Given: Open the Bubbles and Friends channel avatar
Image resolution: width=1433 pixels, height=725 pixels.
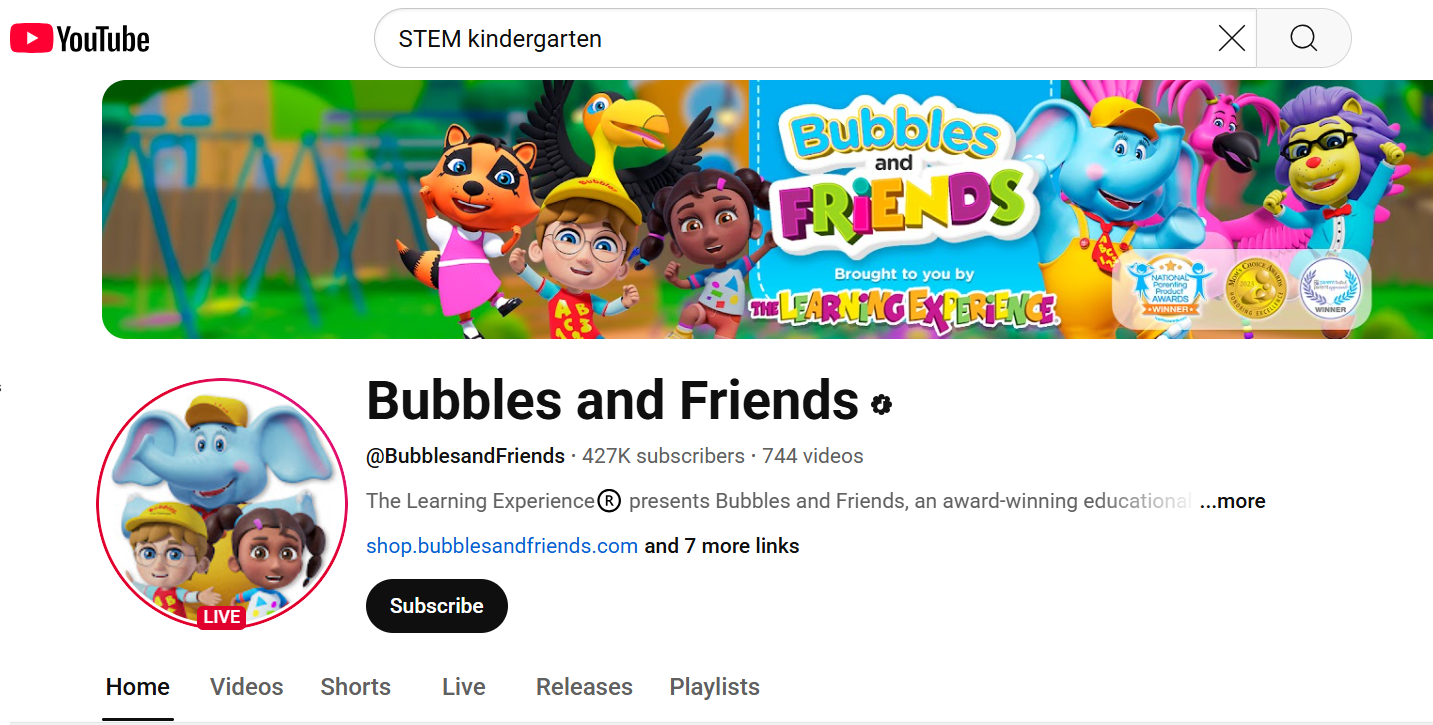Looking at the screenshot, I should click(222, 504).
